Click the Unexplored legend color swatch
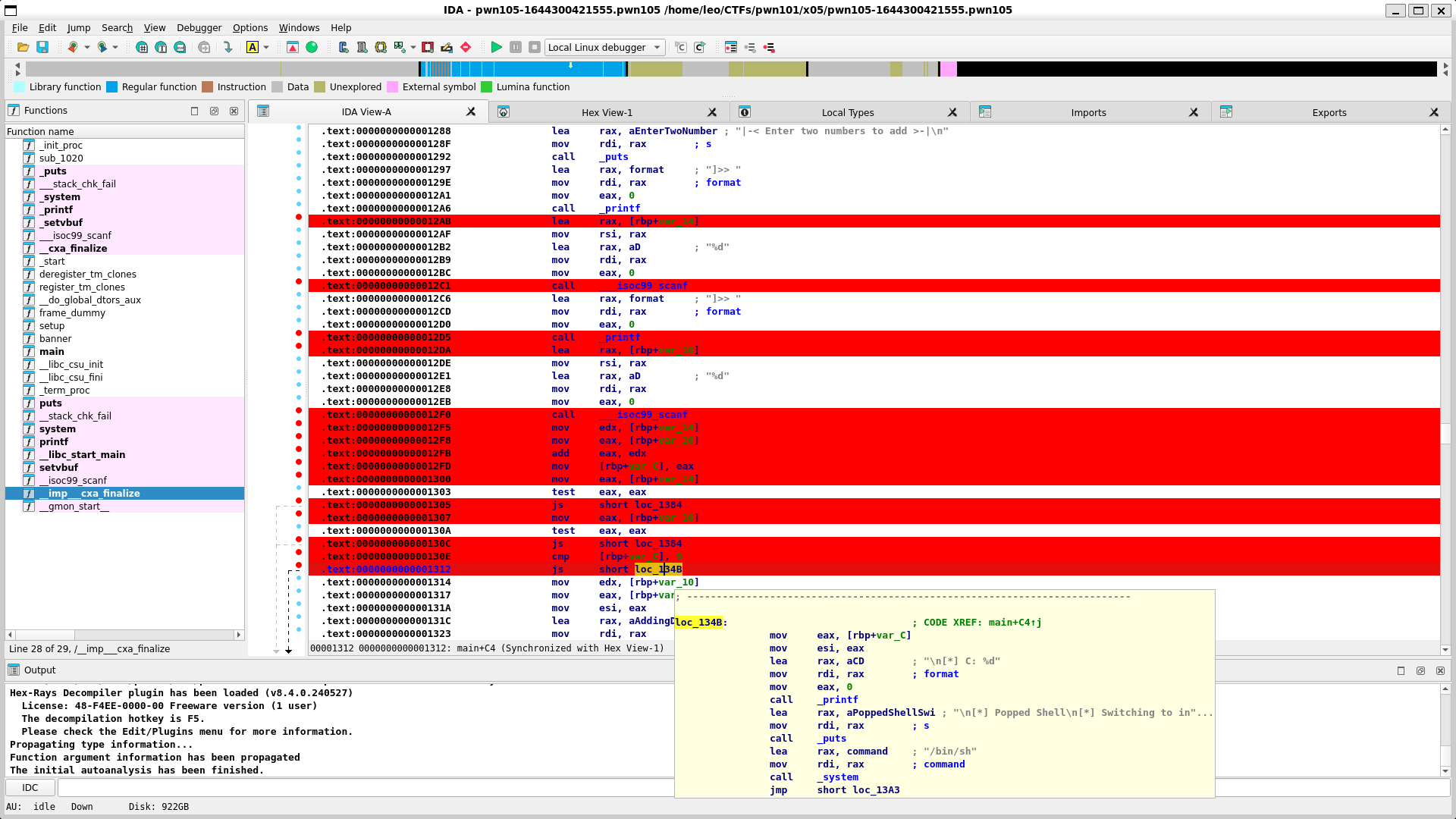1456x819 pixels. click(319, 87)
